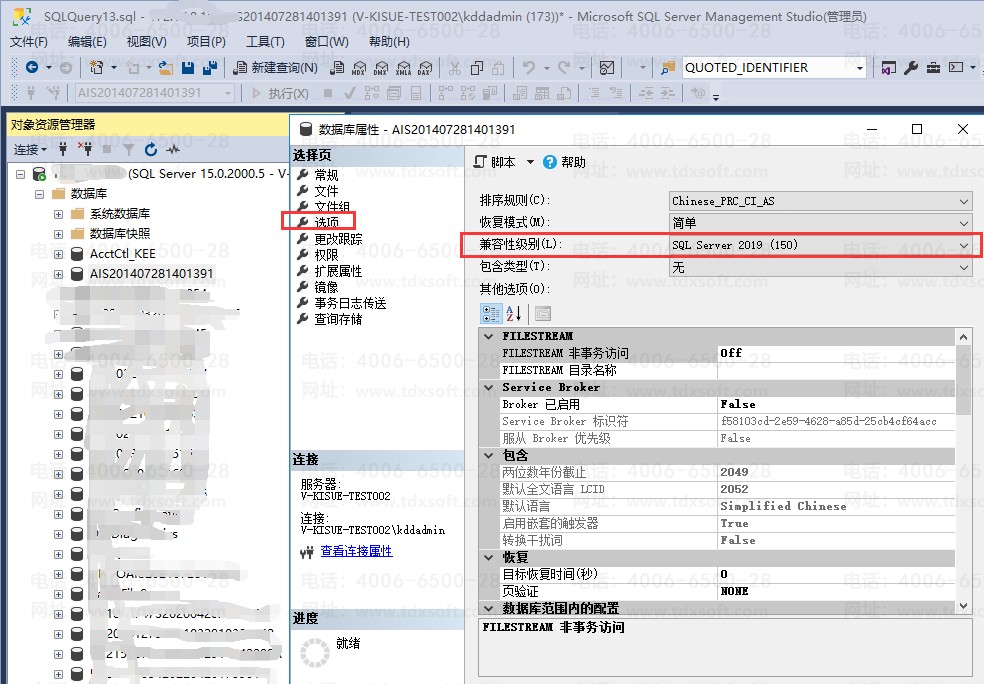Collapse the Service Broker property section
The height and width of the screenshot is (684, 984).
pos(489,387)
